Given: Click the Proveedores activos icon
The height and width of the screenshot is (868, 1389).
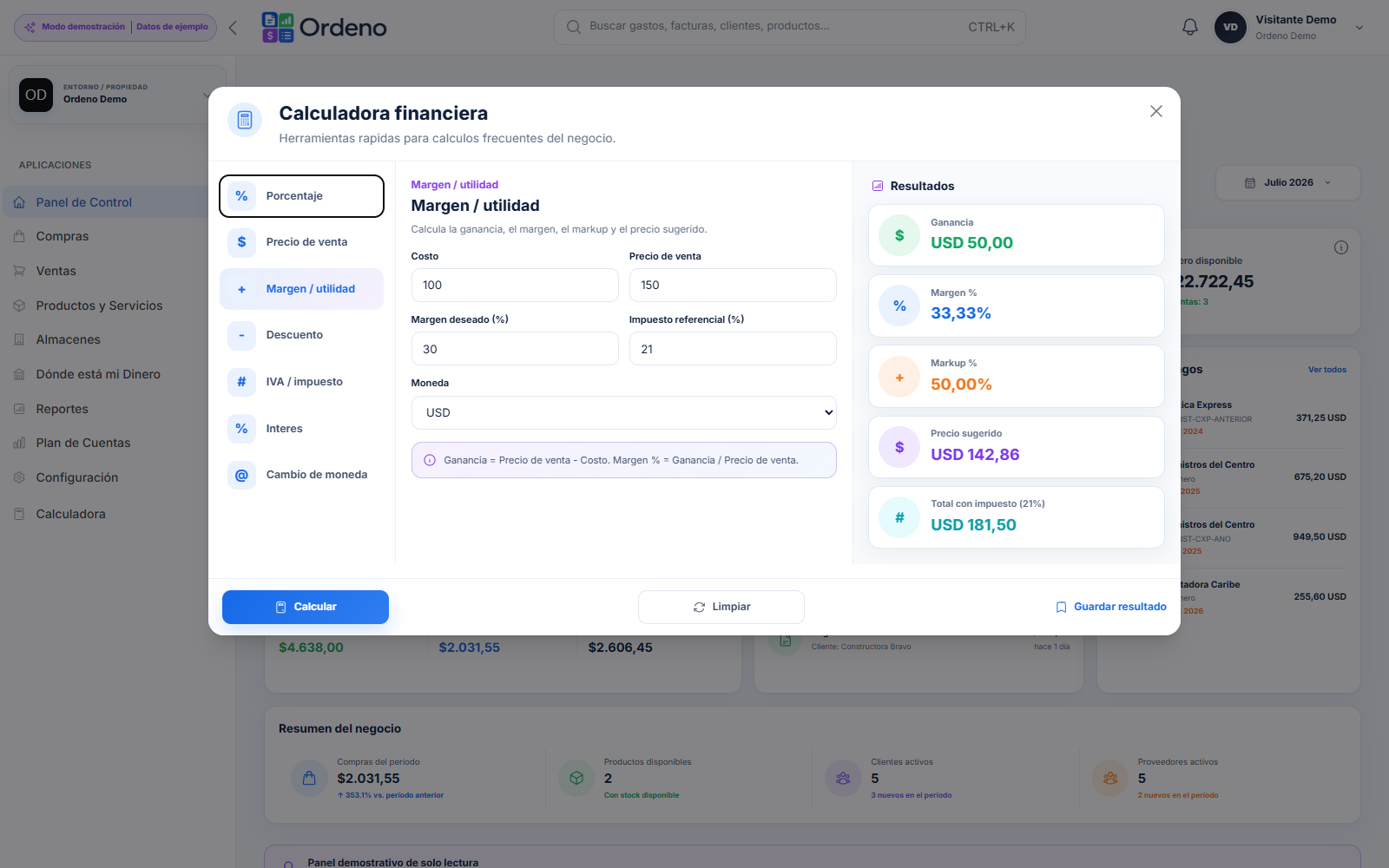Looking at the screenshot, I should (x=1110, y=779).
